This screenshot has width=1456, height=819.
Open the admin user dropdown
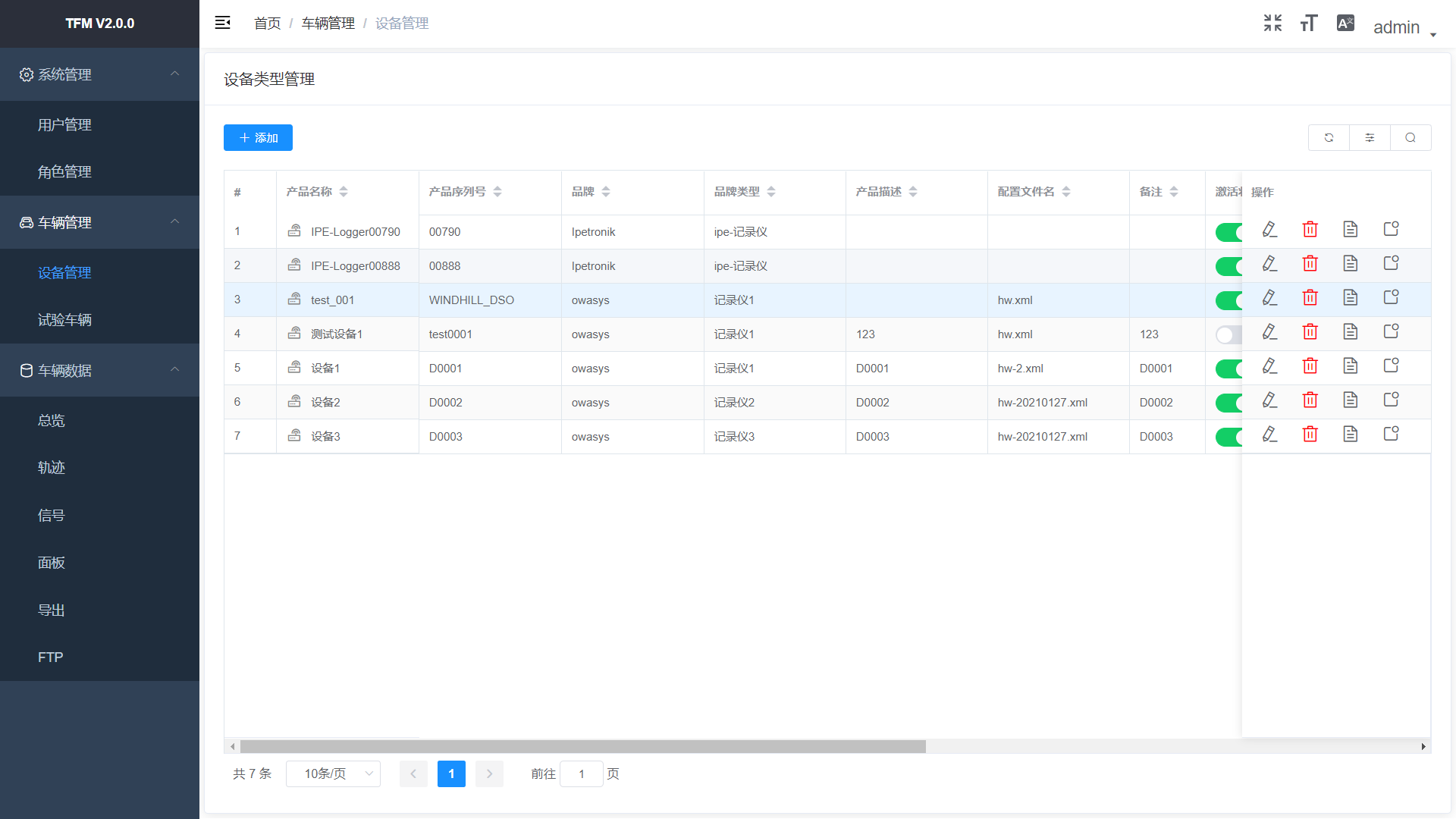1404,27
